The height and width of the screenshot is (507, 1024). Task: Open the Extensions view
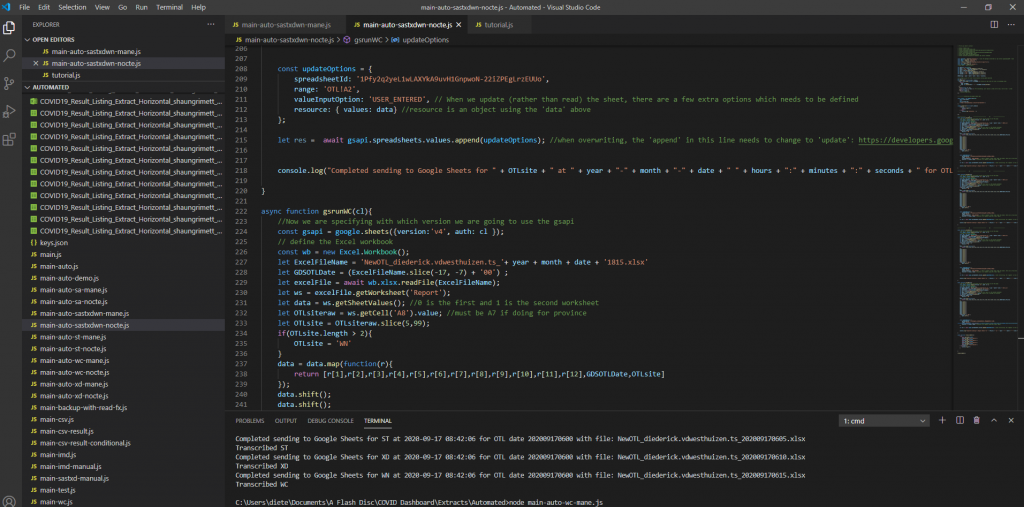coord(10,139)
